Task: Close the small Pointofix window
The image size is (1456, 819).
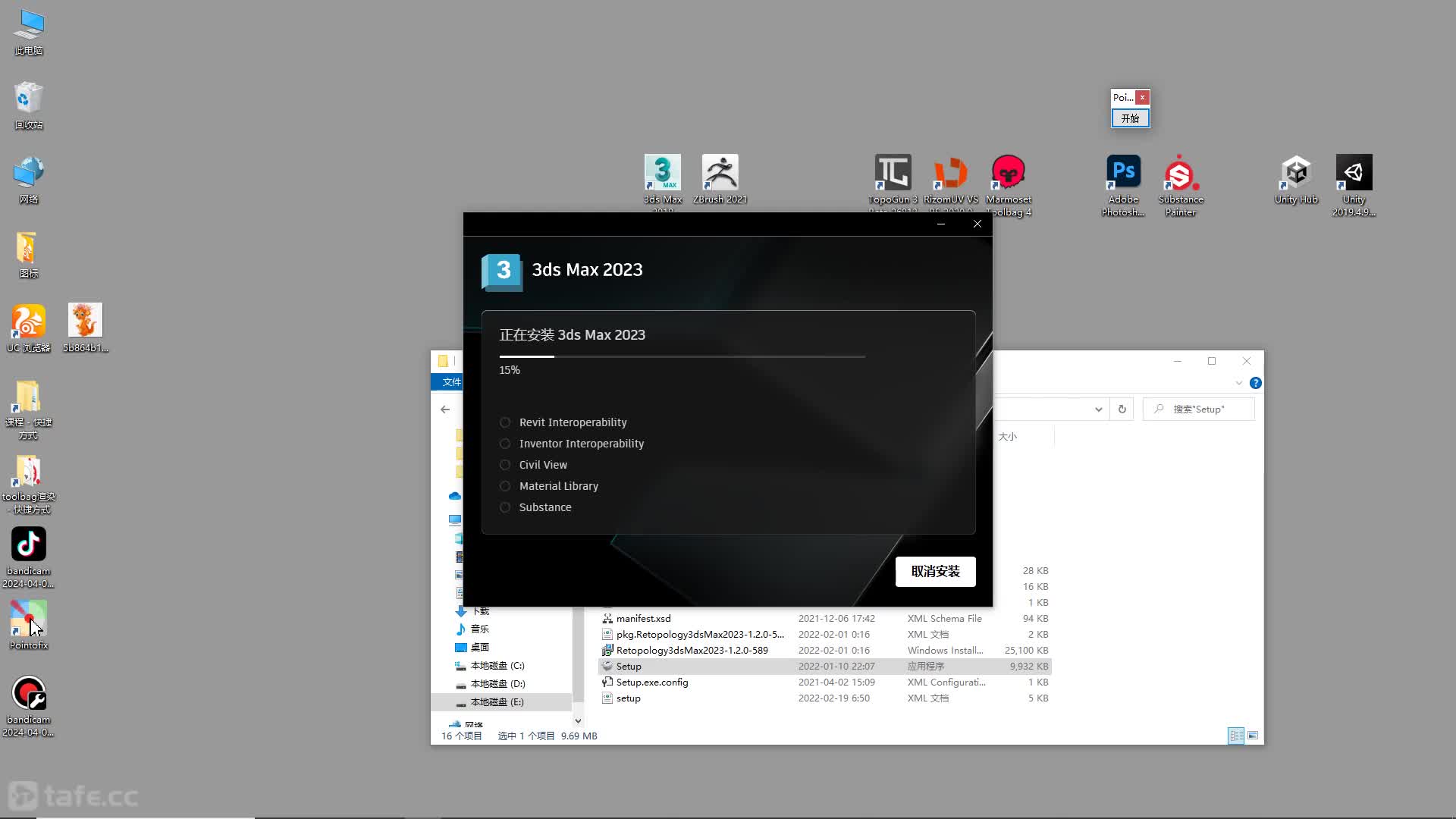Action: [x=1142, y=97]
